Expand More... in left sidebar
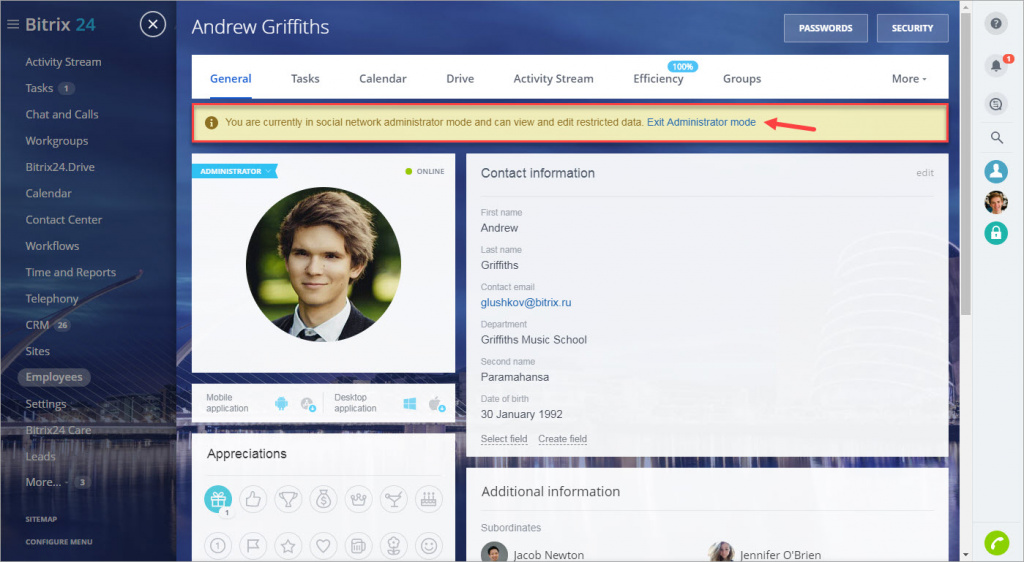Screen dimensions: 1024x562 [47, 482]
